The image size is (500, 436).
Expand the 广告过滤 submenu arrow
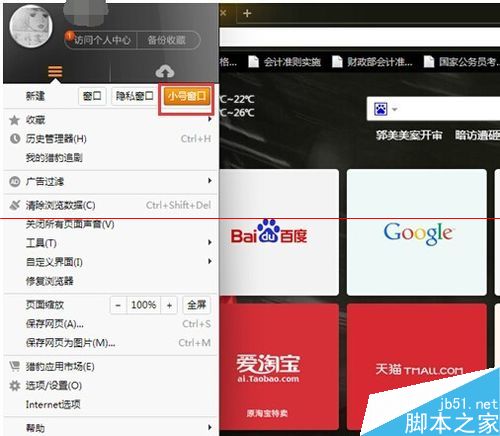(210, 181)
